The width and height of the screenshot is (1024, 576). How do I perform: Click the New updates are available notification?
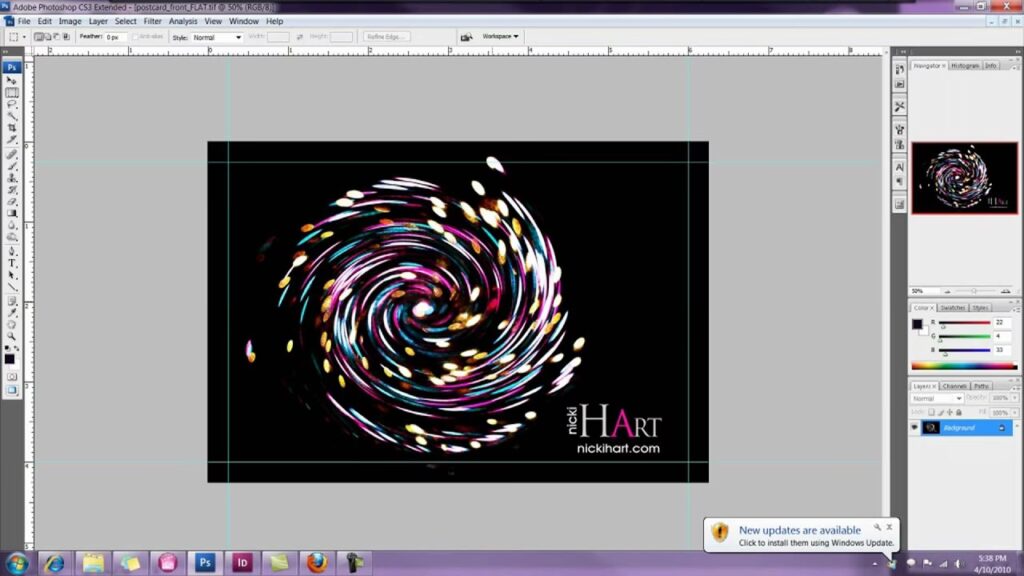click(x=800, y=536)
